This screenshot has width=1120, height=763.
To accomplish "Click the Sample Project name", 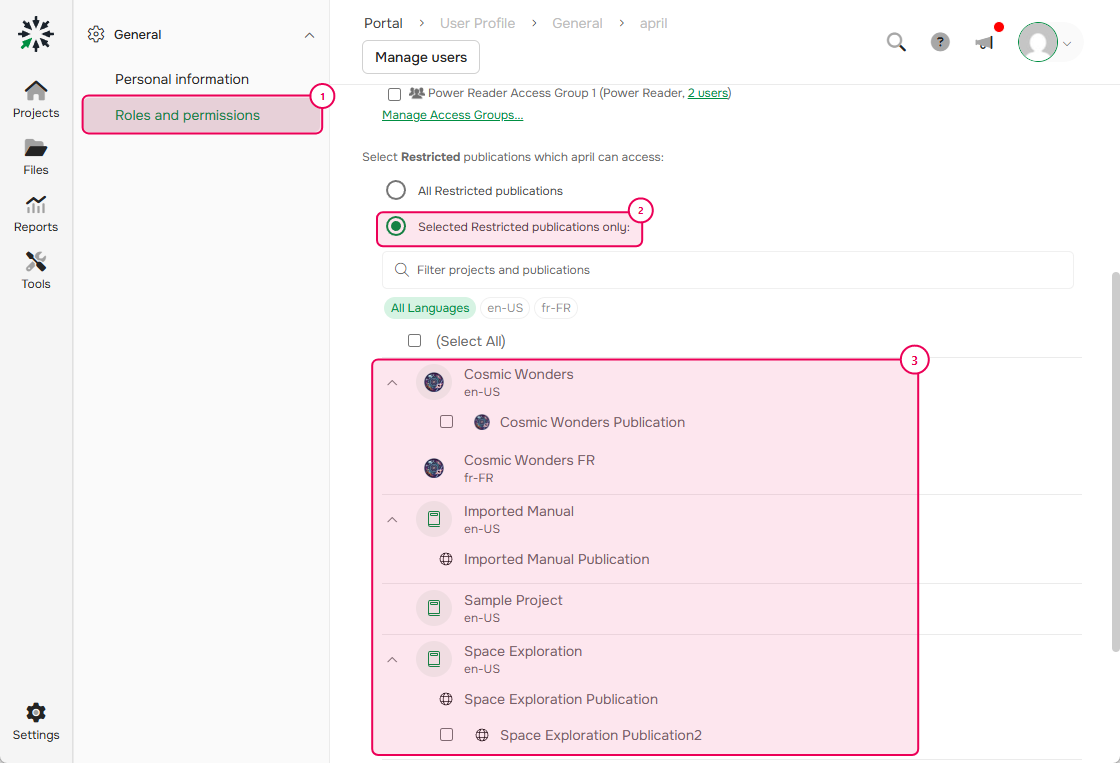I will click(513, 600).
